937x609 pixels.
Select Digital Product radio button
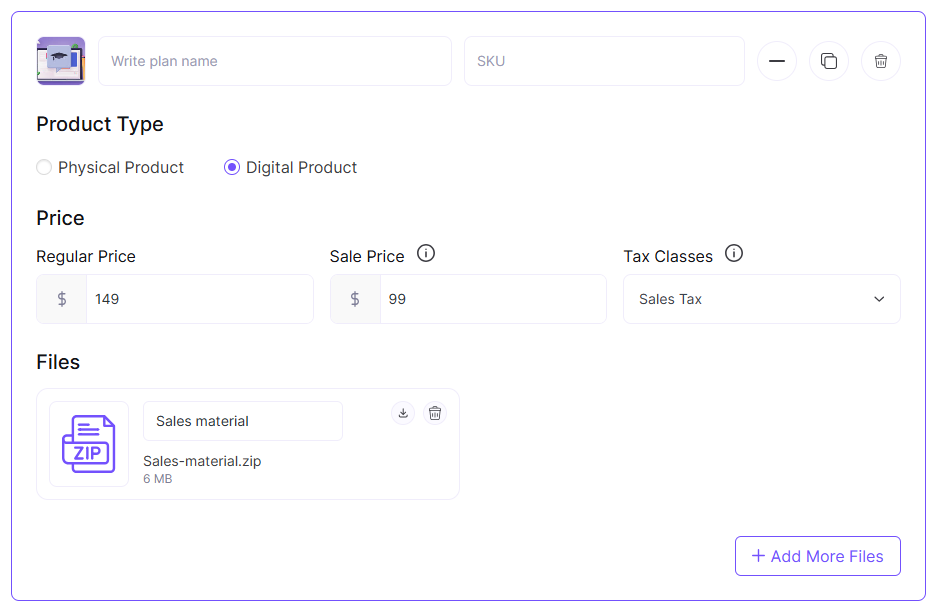[x=232, y=167]
